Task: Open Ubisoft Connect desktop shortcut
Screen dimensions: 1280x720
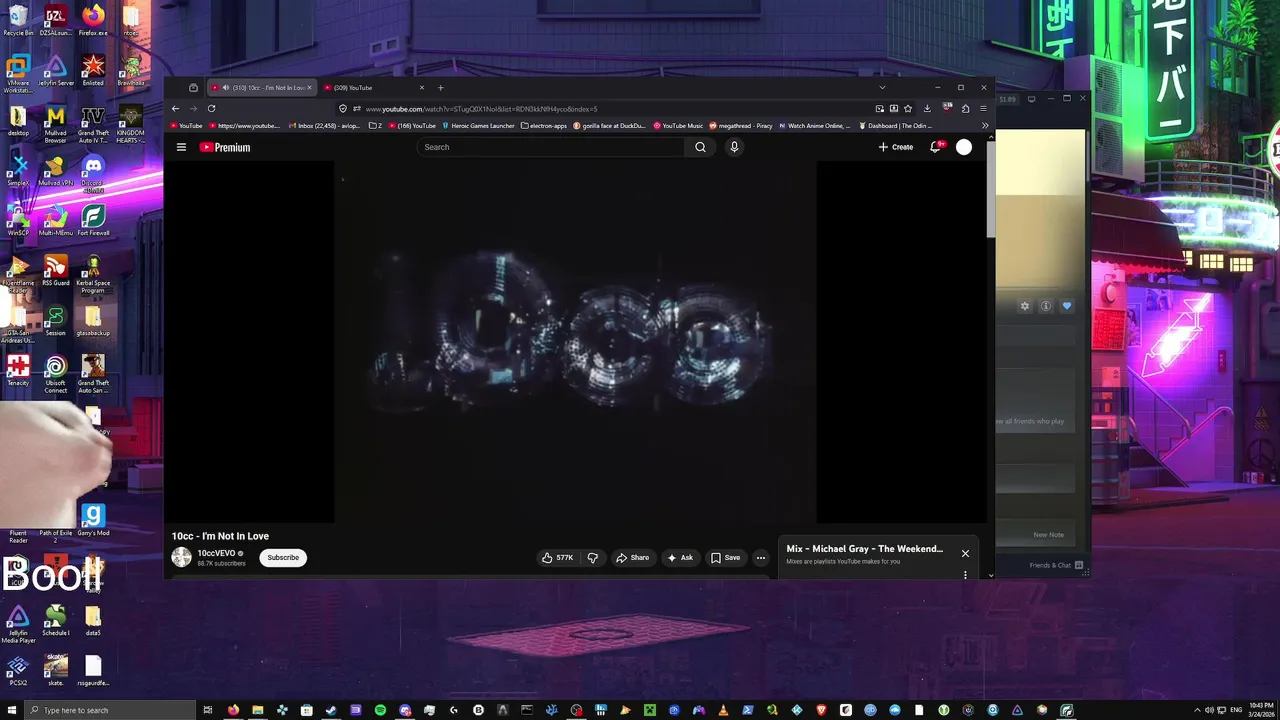Action: click(56, 374)
